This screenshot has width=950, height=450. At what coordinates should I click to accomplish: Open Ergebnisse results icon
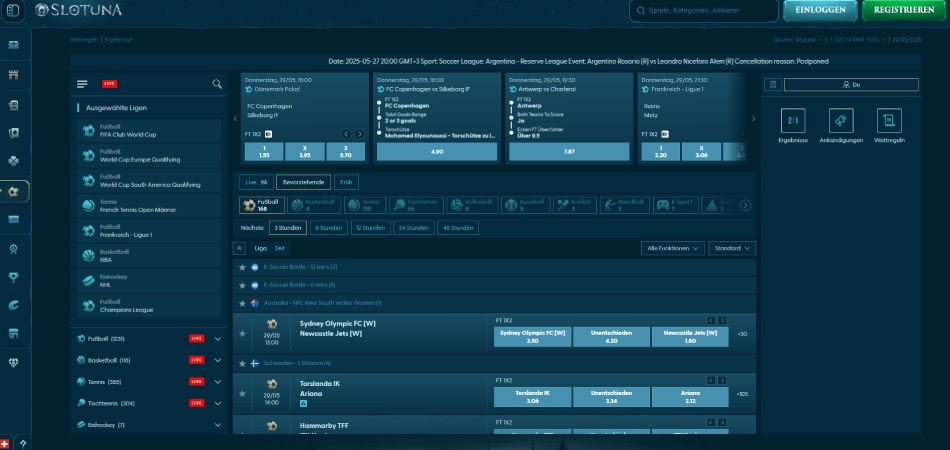pos(793,121)
